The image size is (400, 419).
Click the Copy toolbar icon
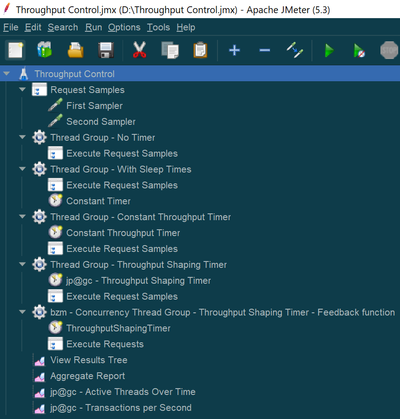pos(170,51)
